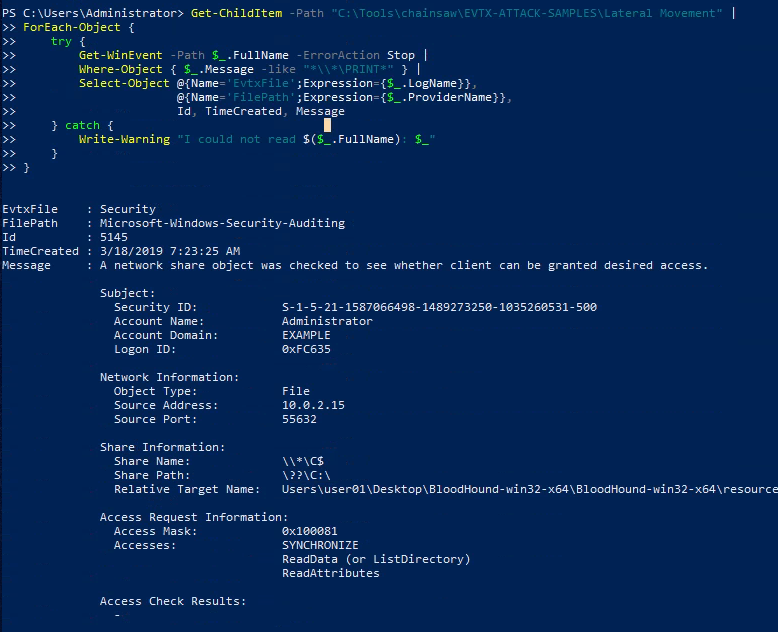Click the blinking cursor block after Message
The height and width of the screenshot is (632, 778).
click(x=327, y=125)
